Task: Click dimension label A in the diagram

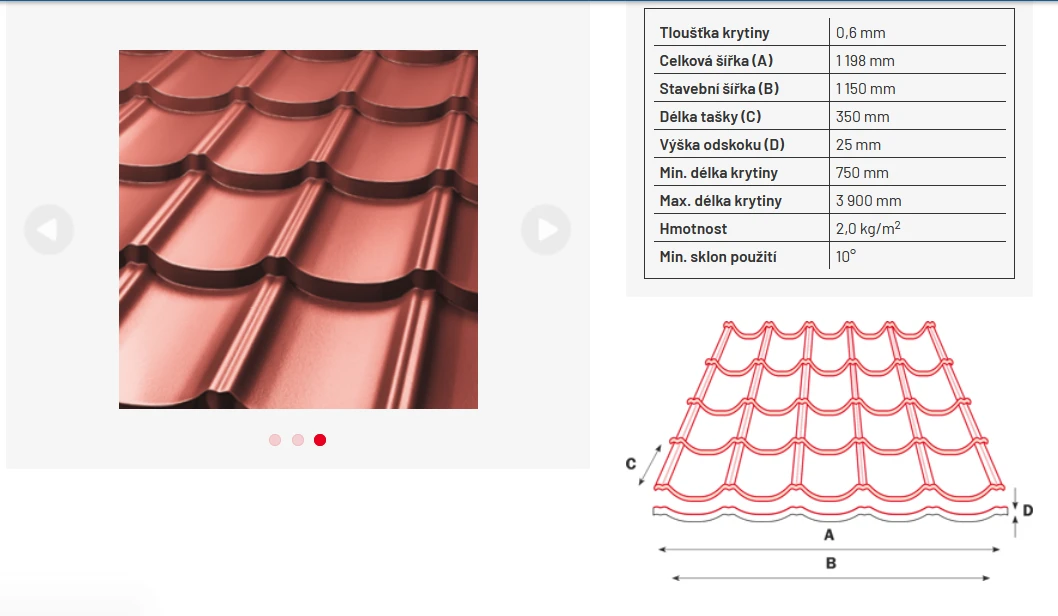Action: click(x=828, y=535)
